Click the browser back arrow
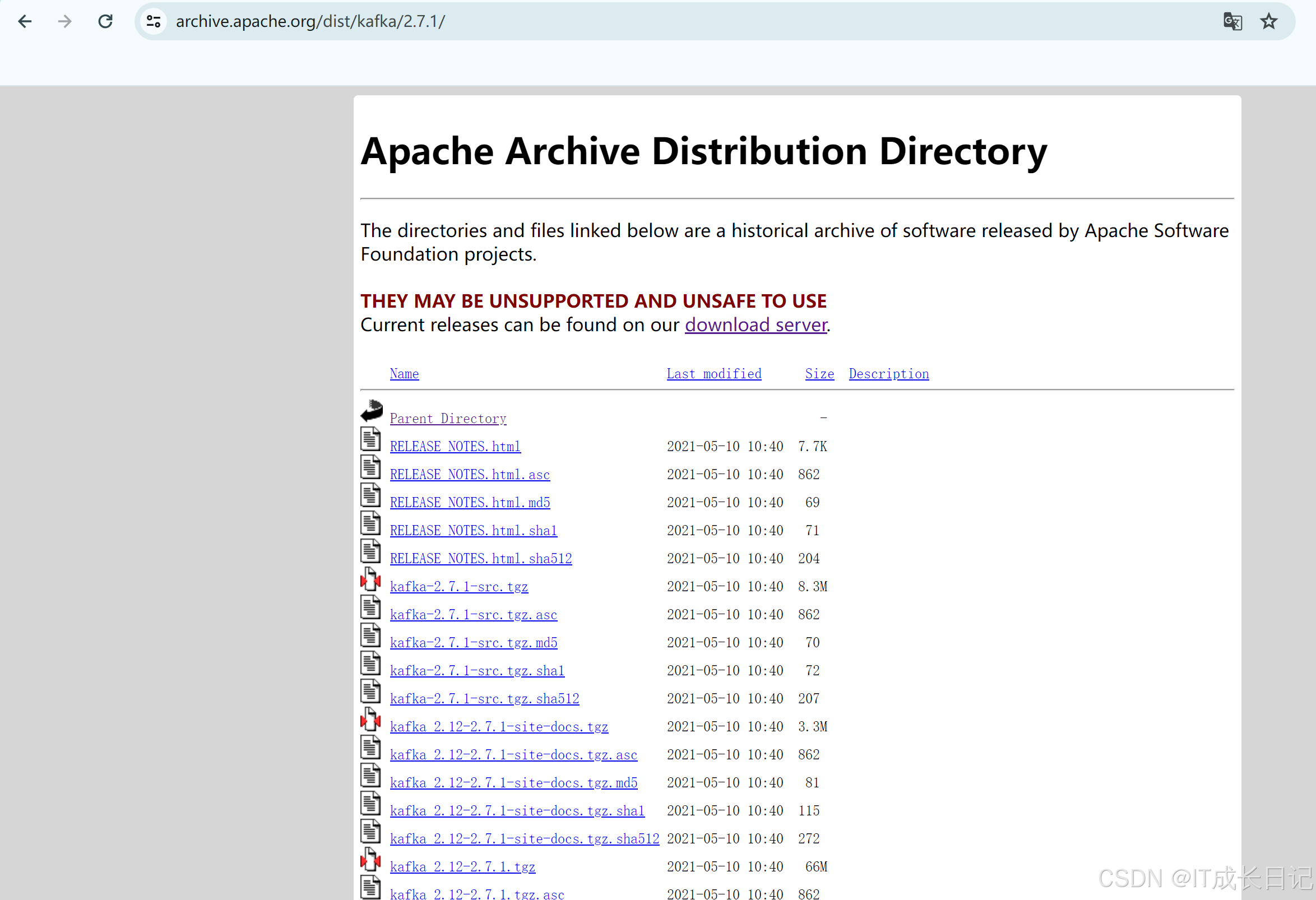 [25, 21]
